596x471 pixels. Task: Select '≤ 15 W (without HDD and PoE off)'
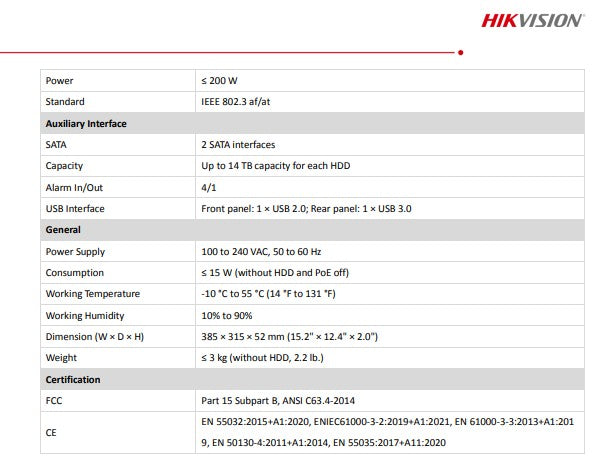[275, 273]
